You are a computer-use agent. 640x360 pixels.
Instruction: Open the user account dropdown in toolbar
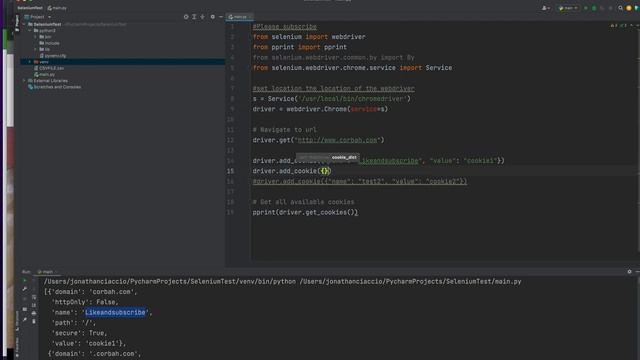545,8
